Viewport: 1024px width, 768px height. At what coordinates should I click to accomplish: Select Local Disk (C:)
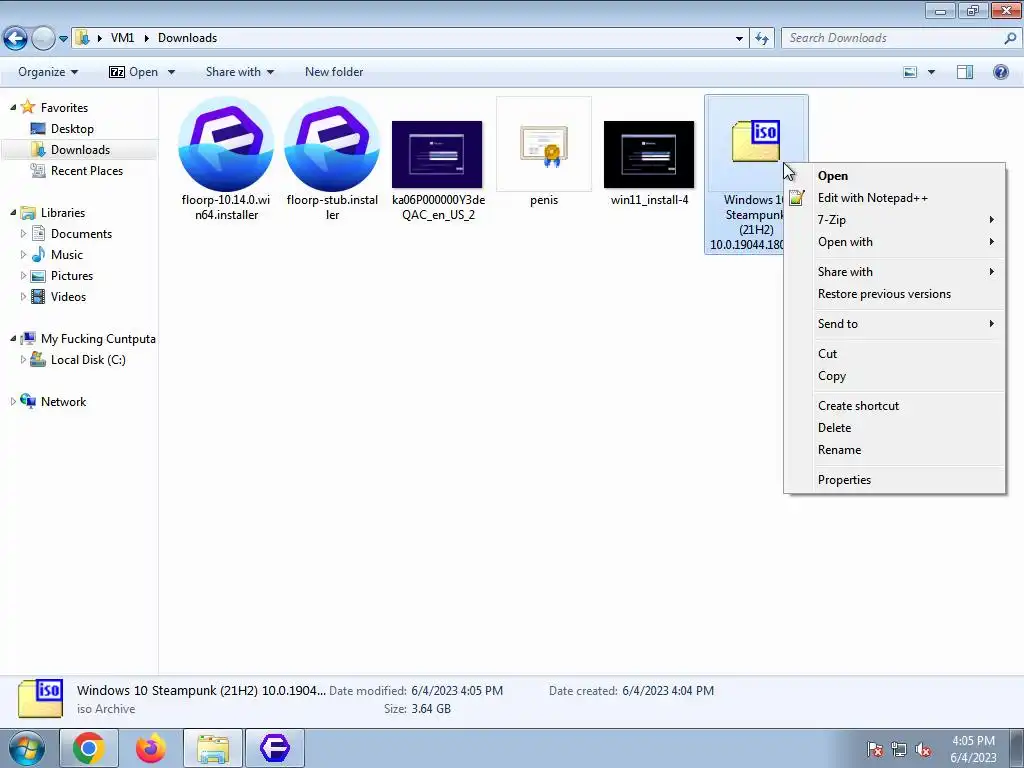click(88, 360)
